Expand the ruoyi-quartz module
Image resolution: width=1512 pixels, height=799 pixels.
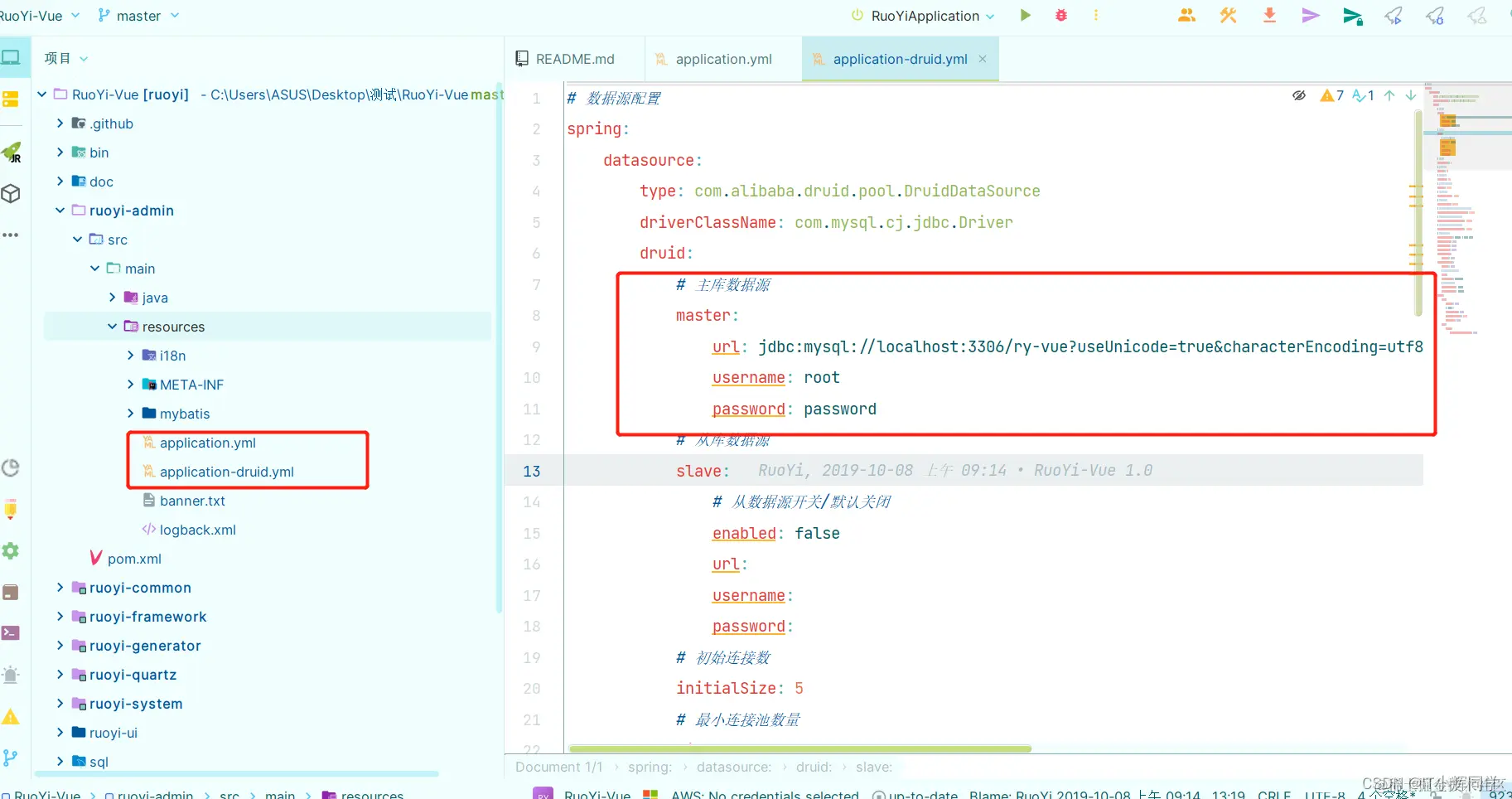pos(60,675)
